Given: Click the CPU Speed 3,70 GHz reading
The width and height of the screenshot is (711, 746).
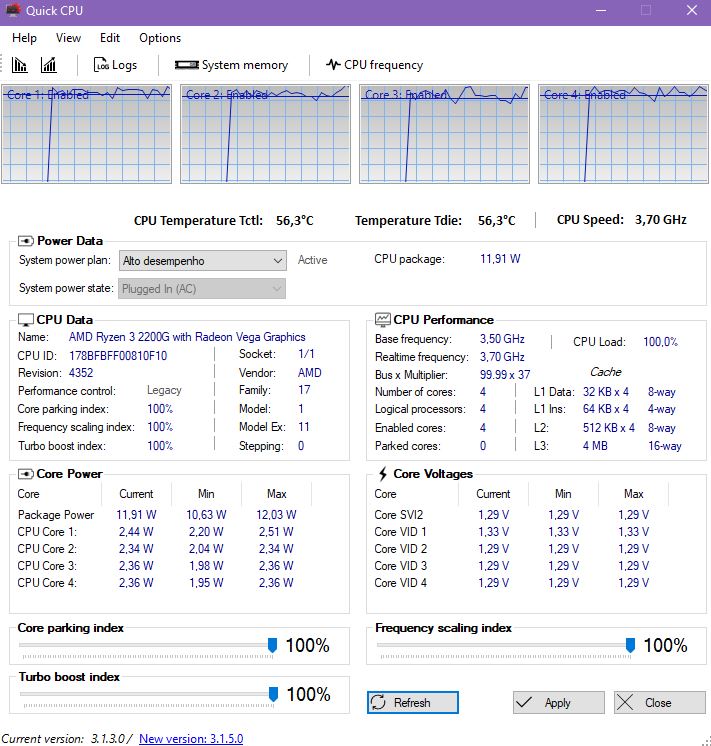Looking at the screenshot, I should [x=661, y=220].
